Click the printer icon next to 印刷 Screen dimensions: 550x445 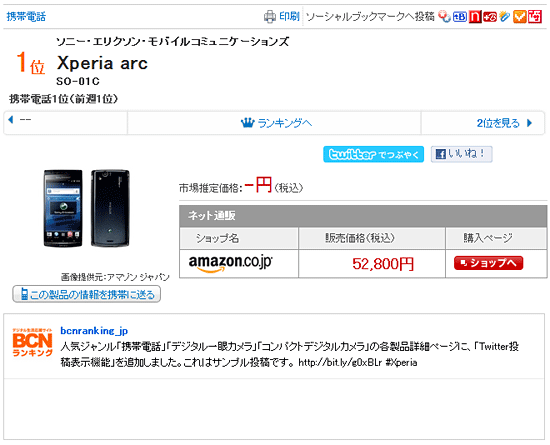(x=270, y=16)
